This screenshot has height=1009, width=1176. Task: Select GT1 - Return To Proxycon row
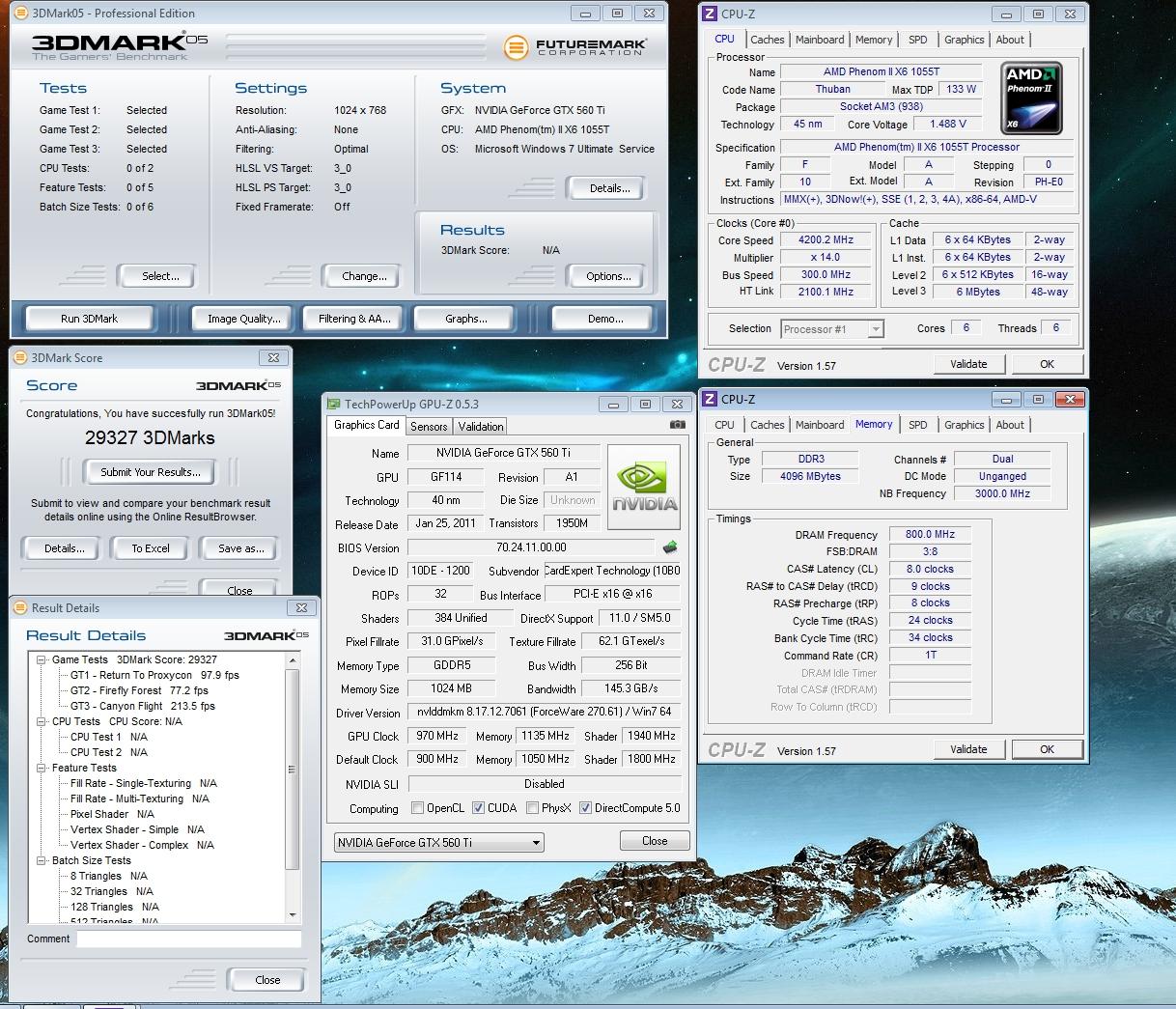tap(154, 675)
